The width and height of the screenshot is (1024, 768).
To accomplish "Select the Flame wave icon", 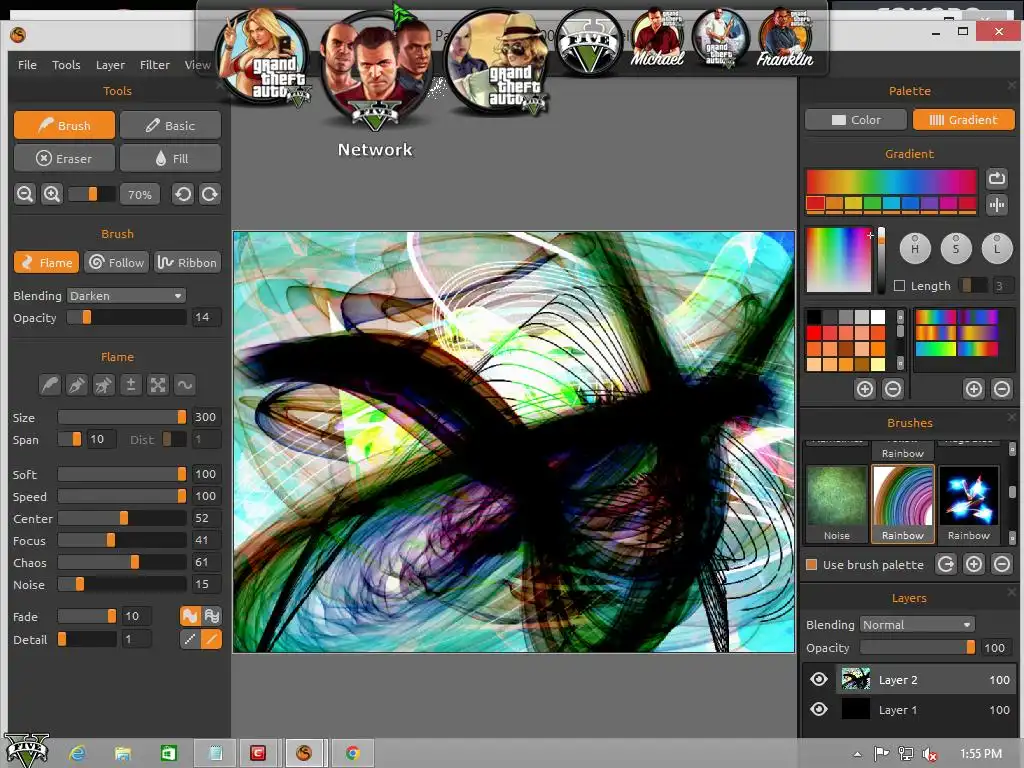I will [185, 385].
